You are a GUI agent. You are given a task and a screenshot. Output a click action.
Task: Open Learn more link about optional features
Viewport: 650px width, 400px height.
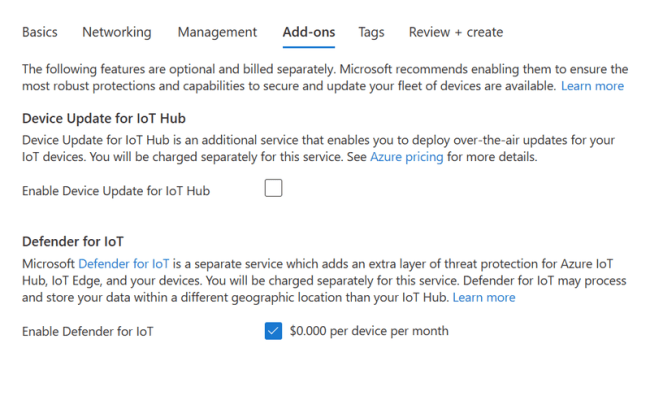click(x=592, y=86)
